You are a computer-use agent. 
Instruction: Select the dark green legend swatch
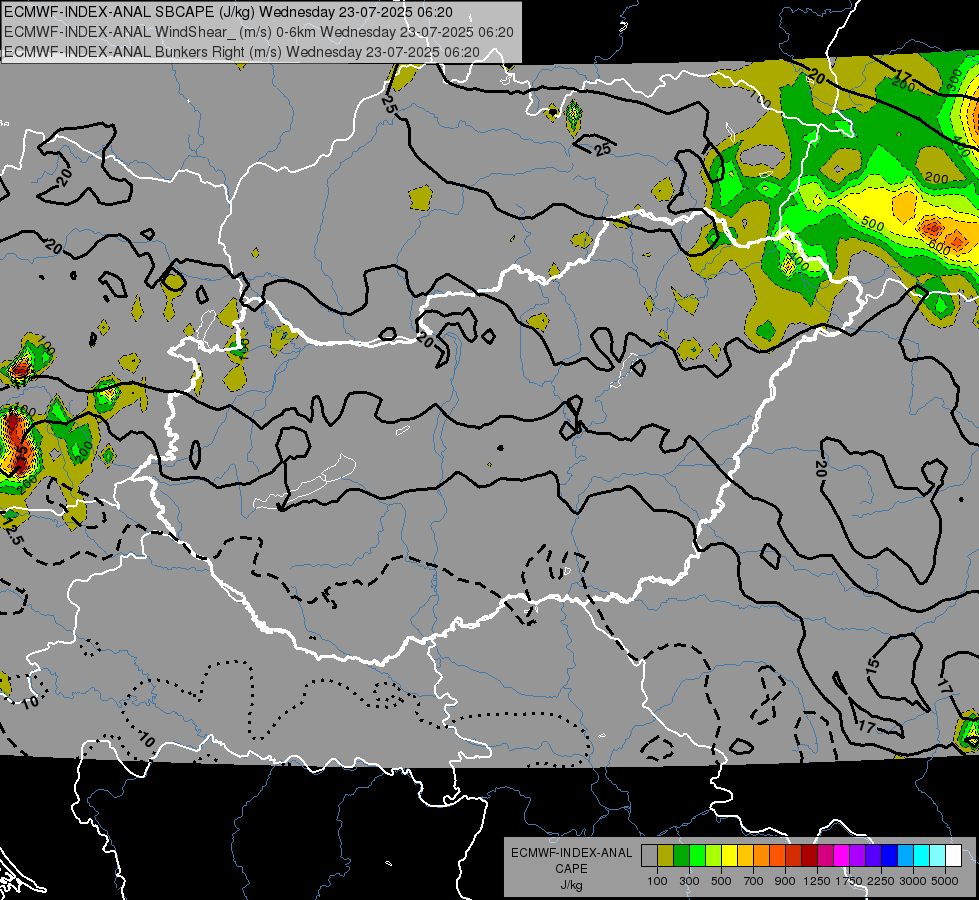pos(681,855)
